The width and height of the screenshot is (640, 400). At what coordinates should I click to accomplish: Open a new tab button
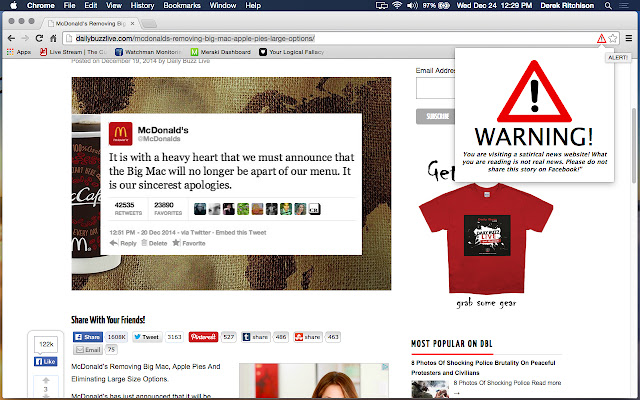pos(149,24)
